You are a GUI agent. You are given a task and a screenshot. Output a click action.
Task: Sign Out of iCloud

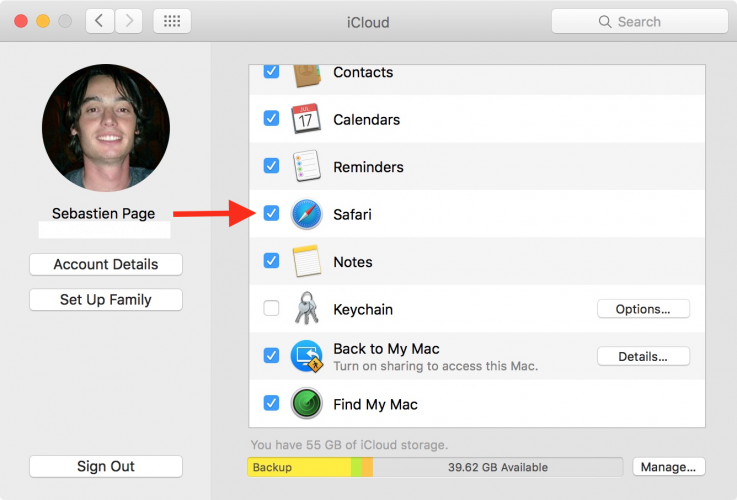106,466
